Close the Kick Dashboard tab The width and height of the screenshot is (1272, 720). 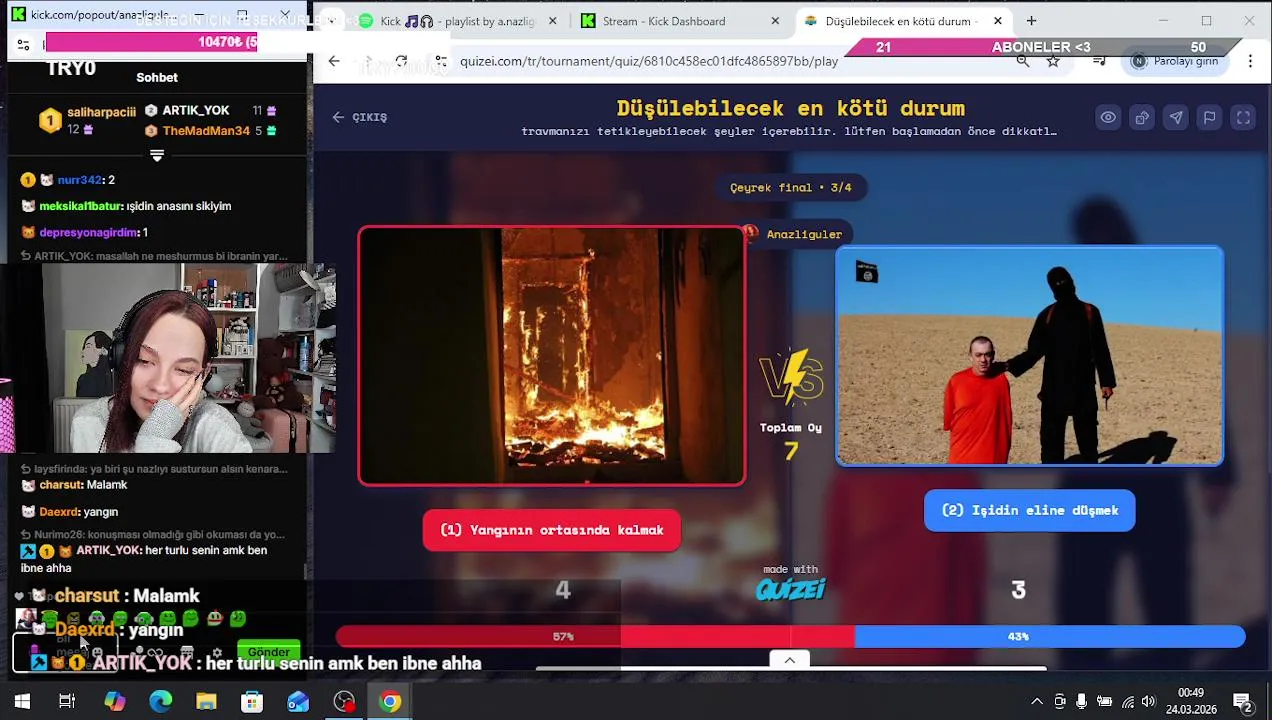point(775,21)
